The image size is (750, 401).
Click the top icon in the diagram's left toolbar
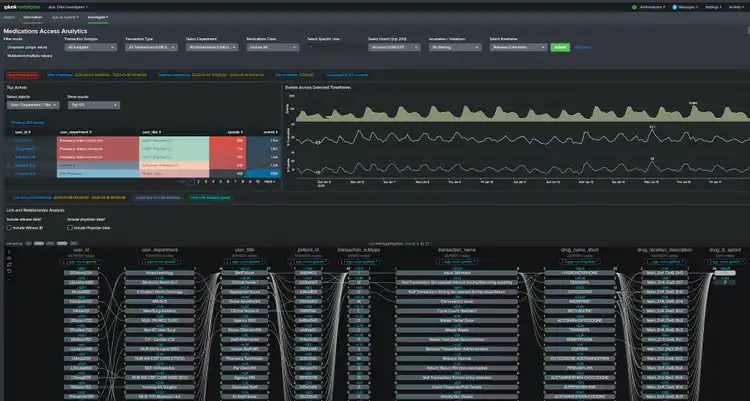click(10, 250)
